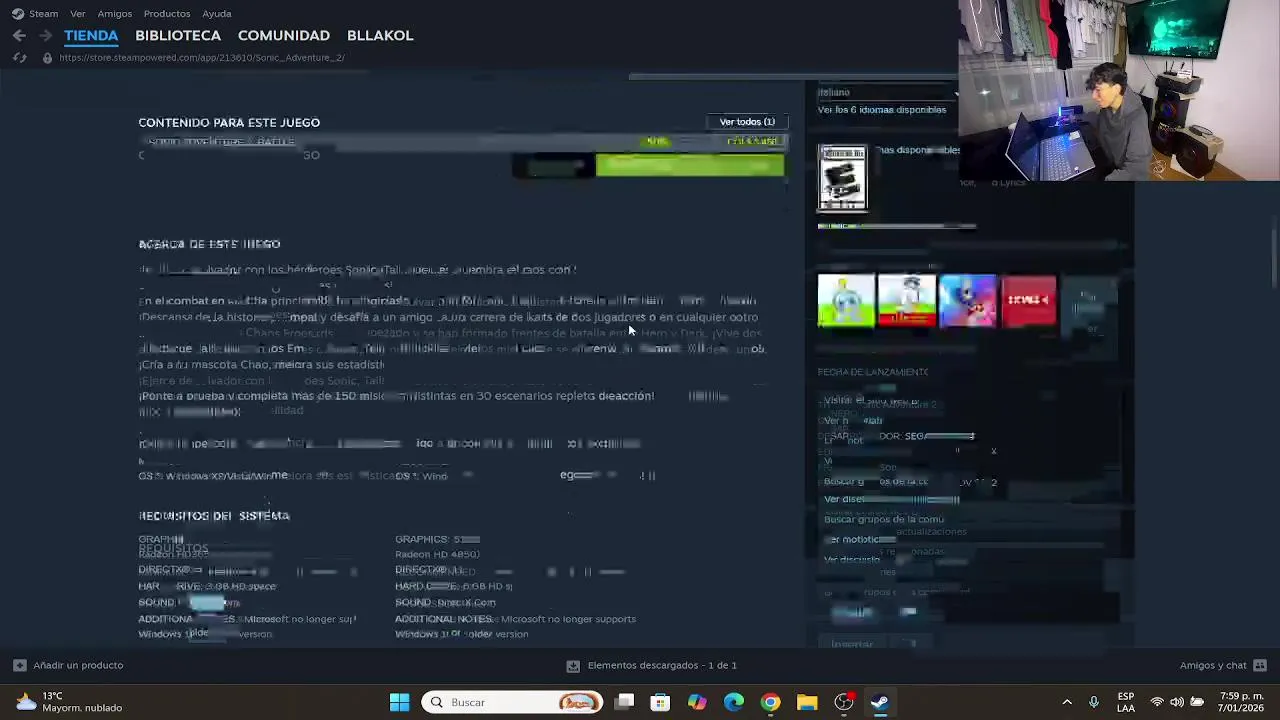Open OBS Studio from taskbar
This screenshot has width=1280, height=720.
point(844,702)
